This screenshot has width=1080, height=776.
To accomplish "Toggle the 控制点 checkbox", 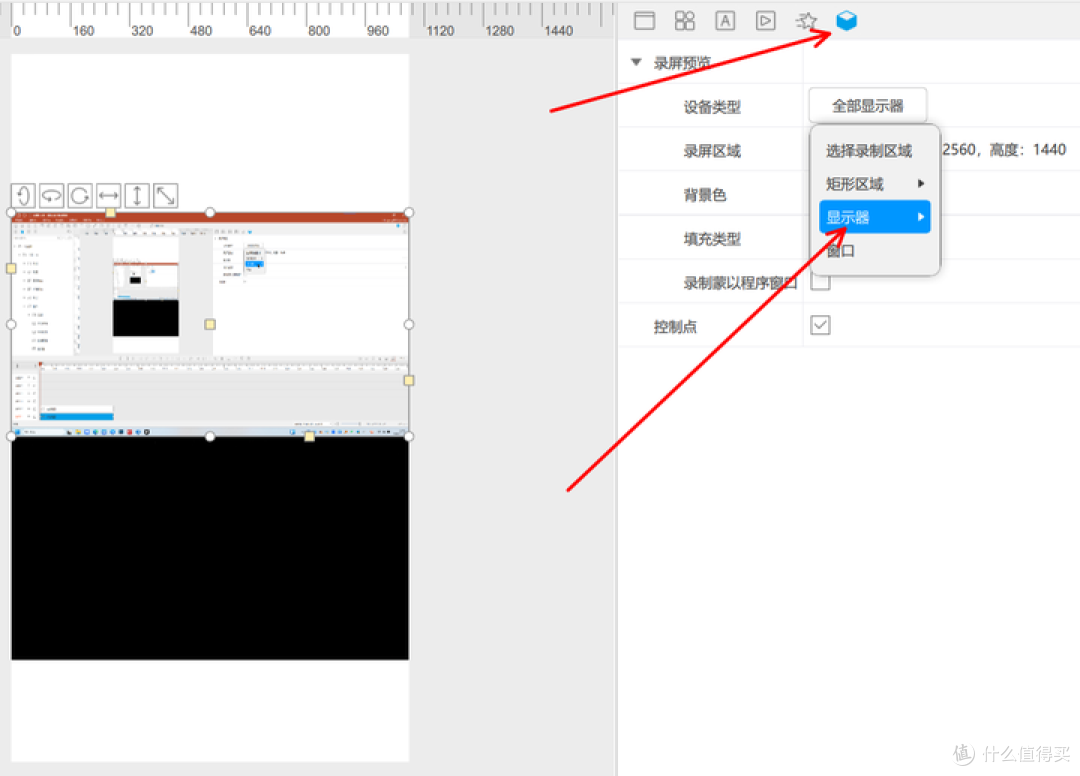I will 820,325.
